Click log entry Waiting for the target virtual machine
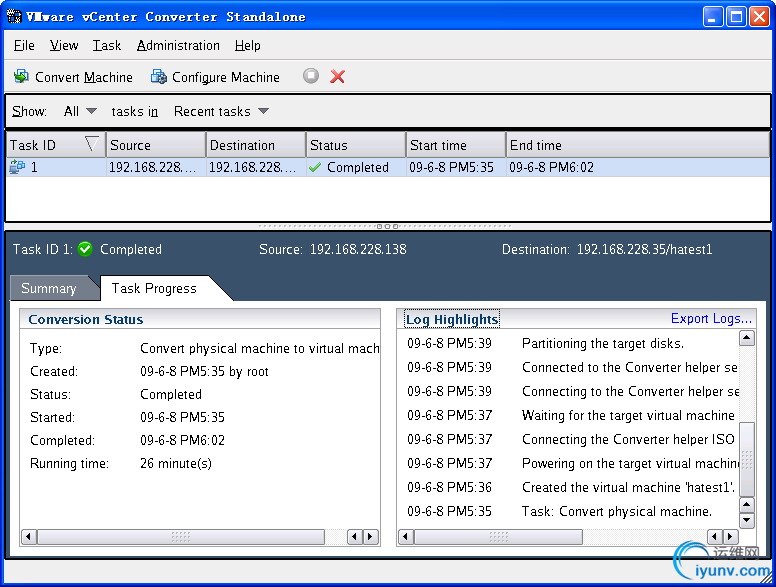The image size is (776, 587). pos(628,415)
